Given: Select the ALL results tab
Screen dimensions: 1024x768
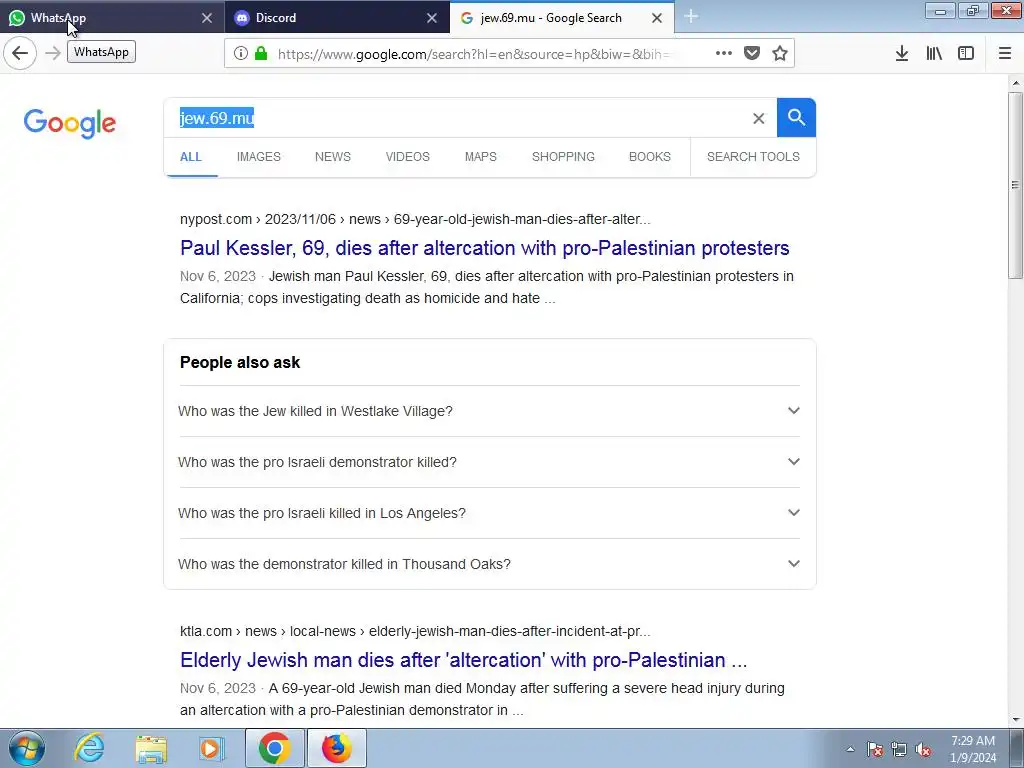Looking at the screenshot, I should [191, 157].
